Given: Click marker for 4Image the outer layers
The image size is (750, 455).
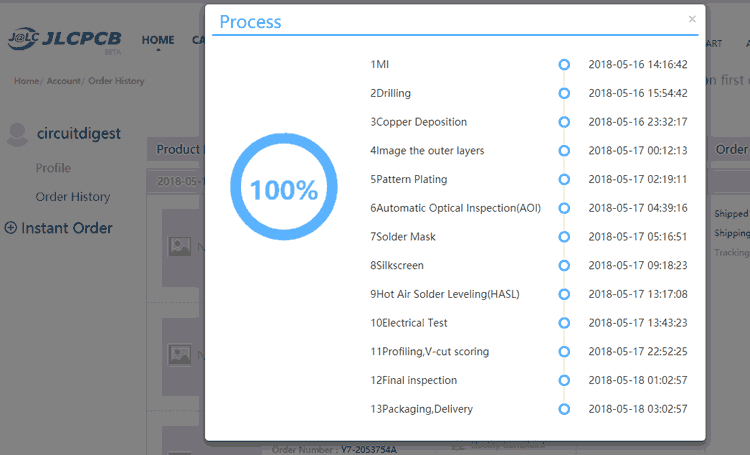Looking at the screenshot, I should (x=564, y=151).
